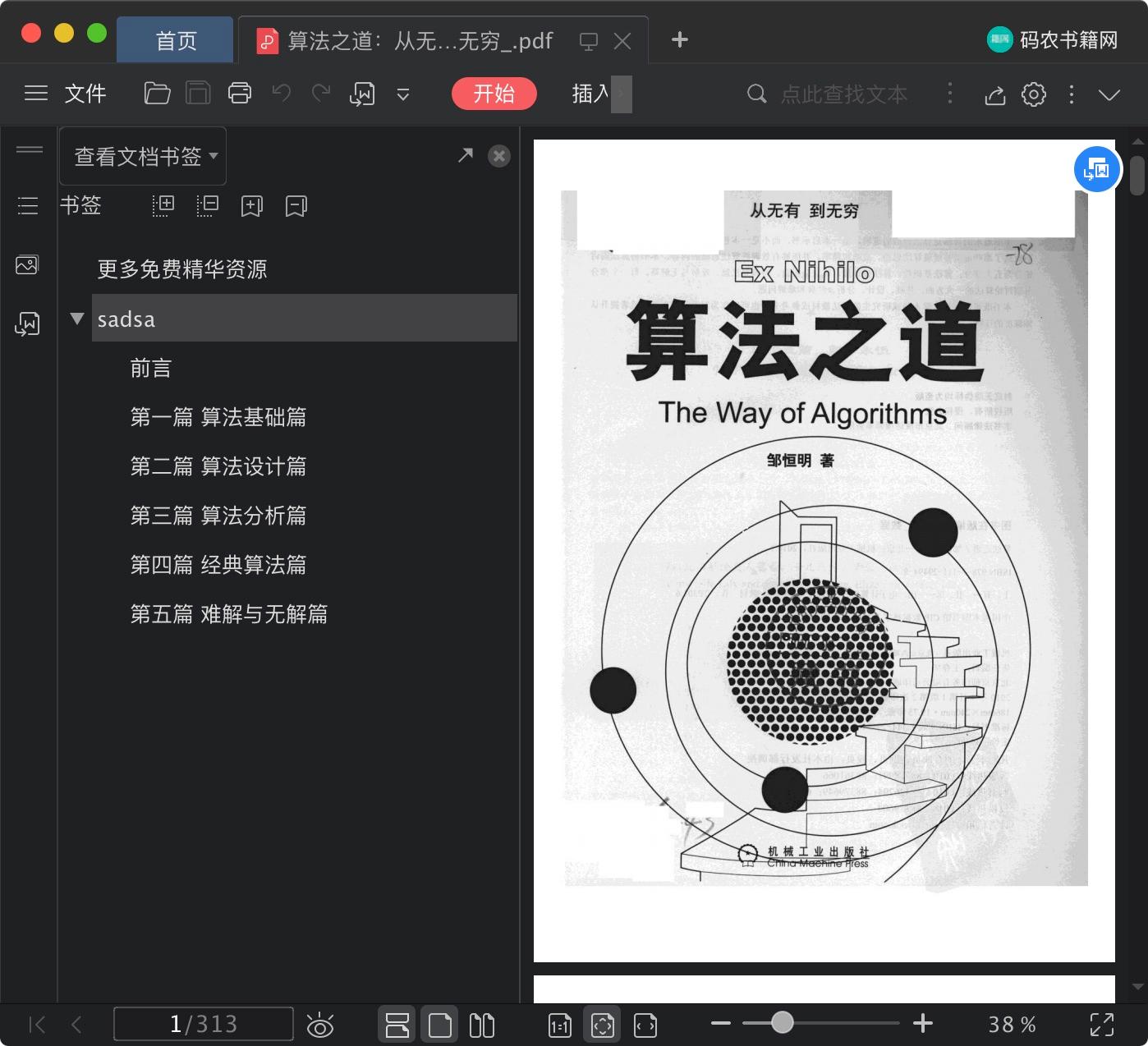Jump to 第四篇 经典算法篇

pyautogui.click(x=218, y=565)
